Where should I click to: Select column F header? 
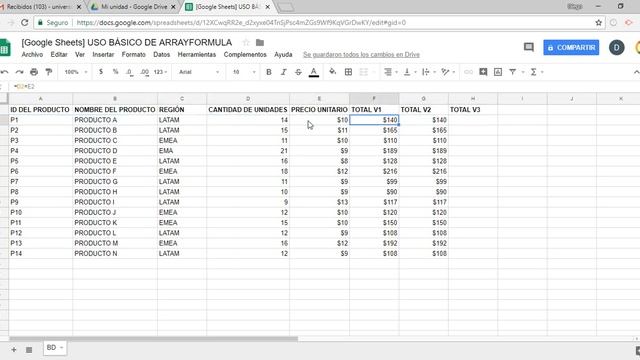tap(374, 99)
